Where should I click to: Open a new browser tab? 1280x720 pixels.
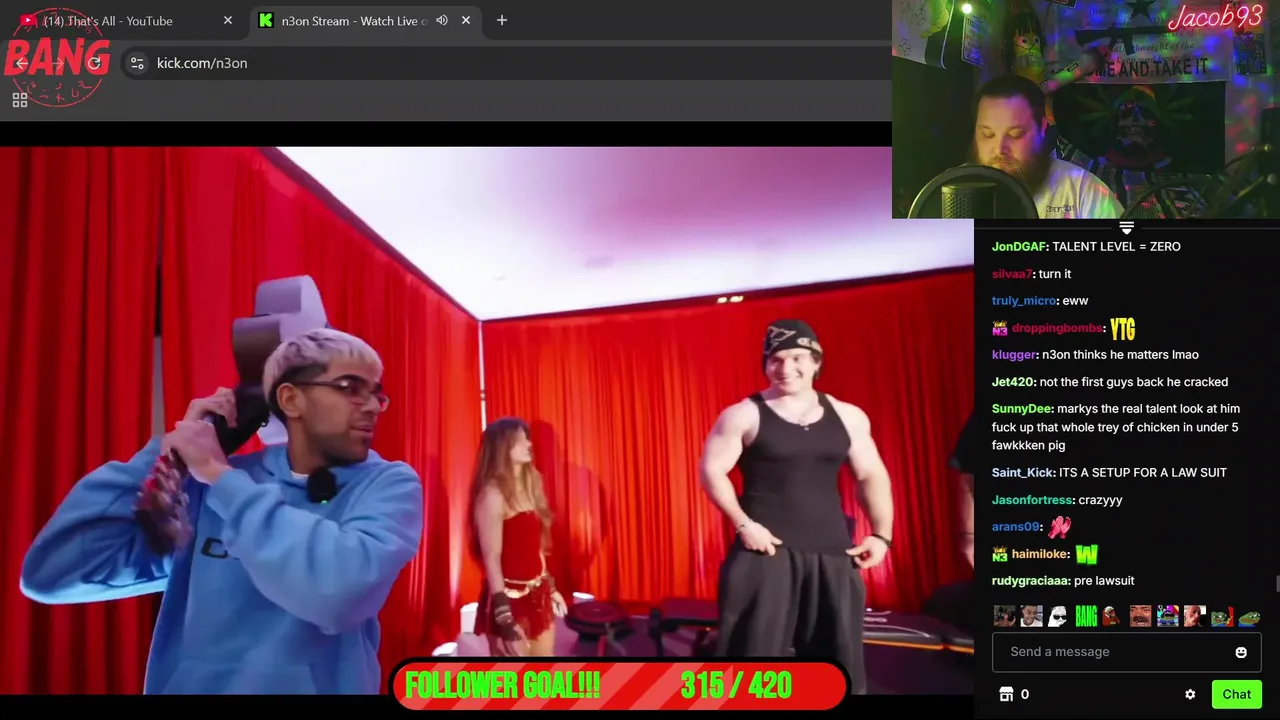(502, 20)
